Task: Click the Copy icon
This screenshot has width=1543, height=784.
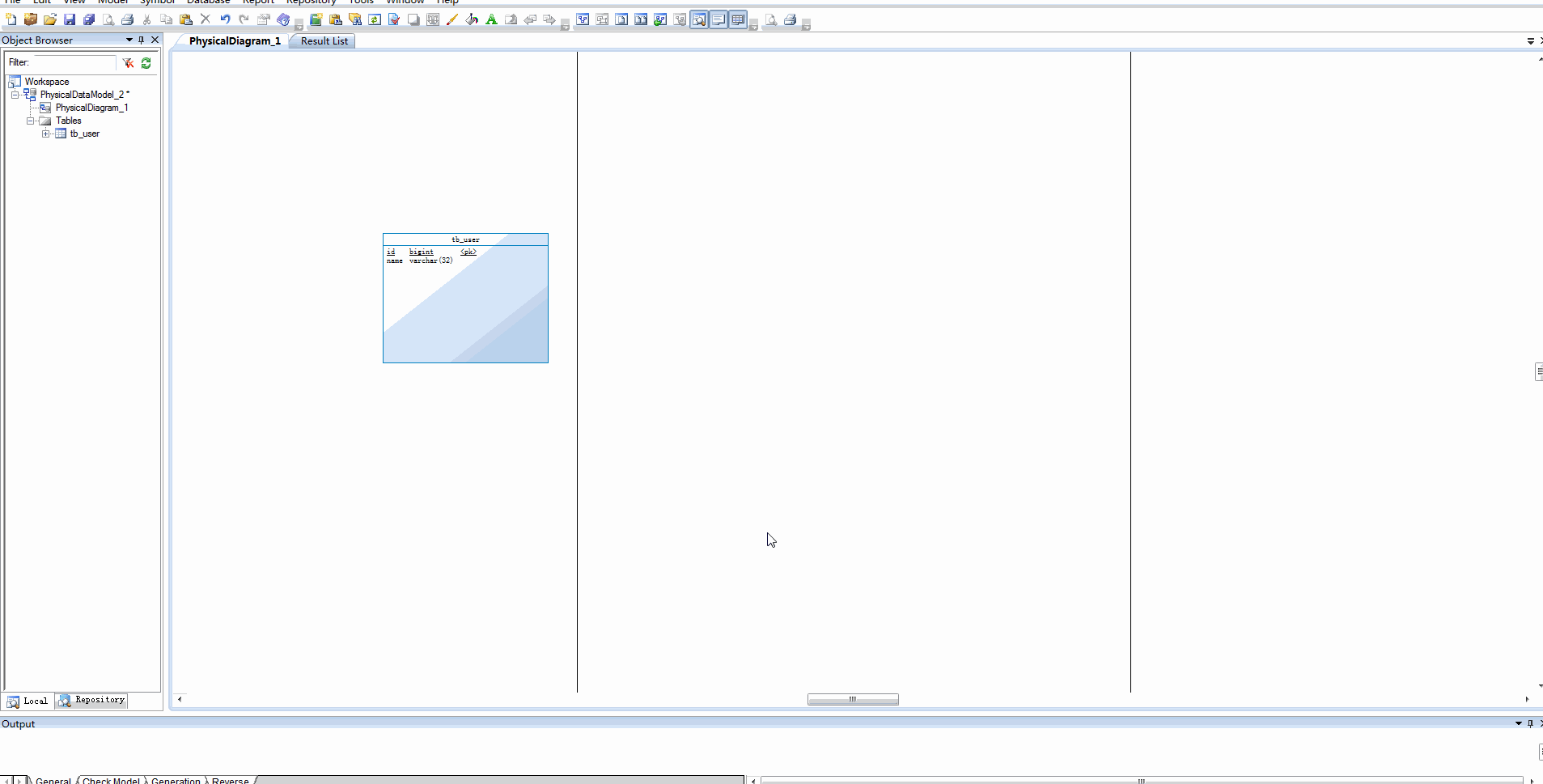Action: (x=167, y=19)
